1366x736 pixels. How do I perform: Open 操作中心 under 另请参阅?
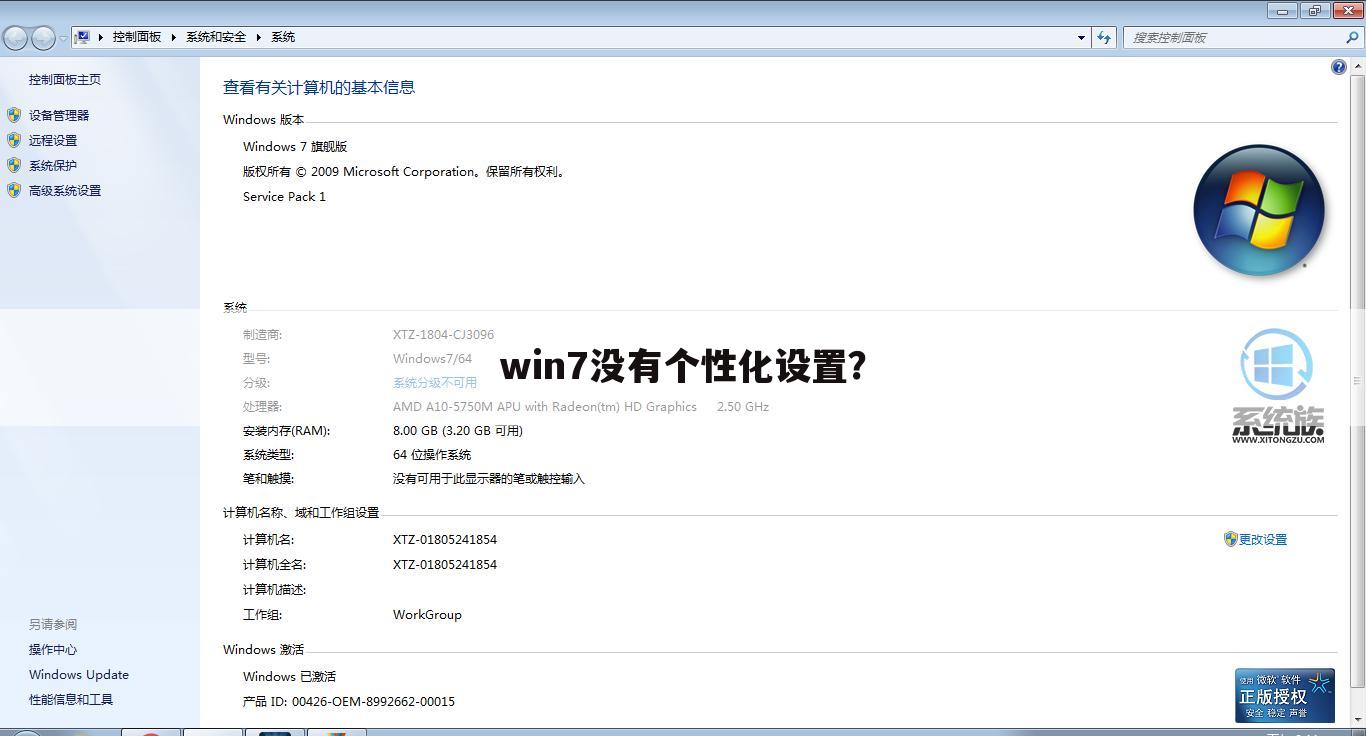click(x=53, y=650)
